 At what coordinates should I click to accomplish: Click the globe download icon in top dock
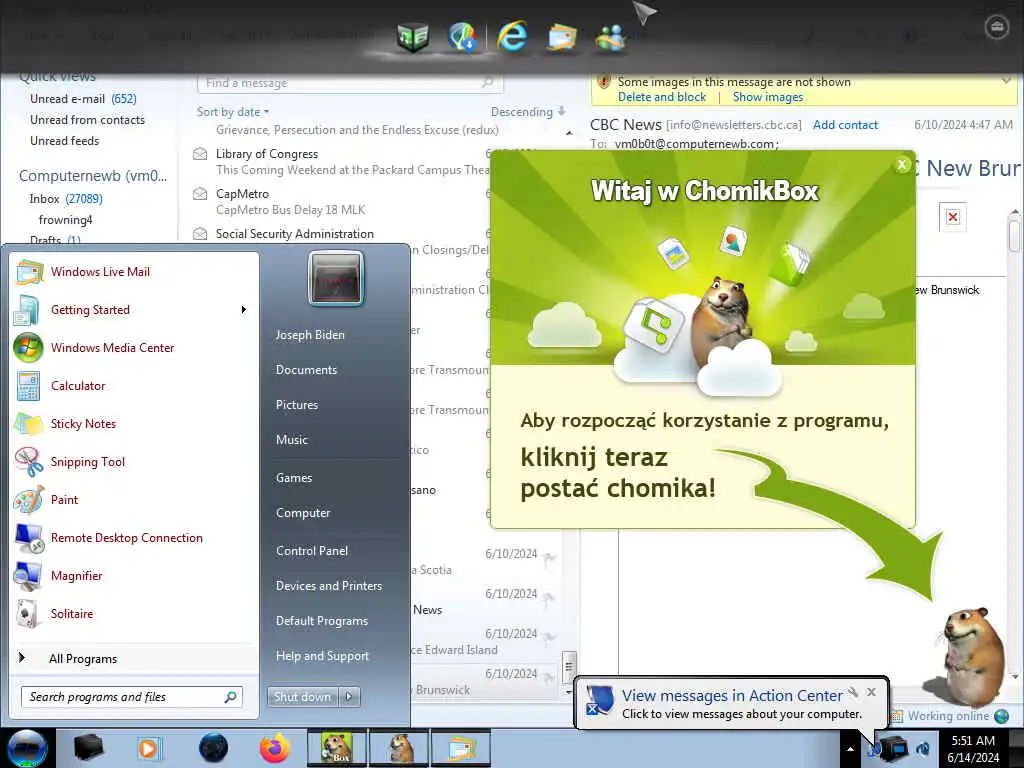(462, 36)
